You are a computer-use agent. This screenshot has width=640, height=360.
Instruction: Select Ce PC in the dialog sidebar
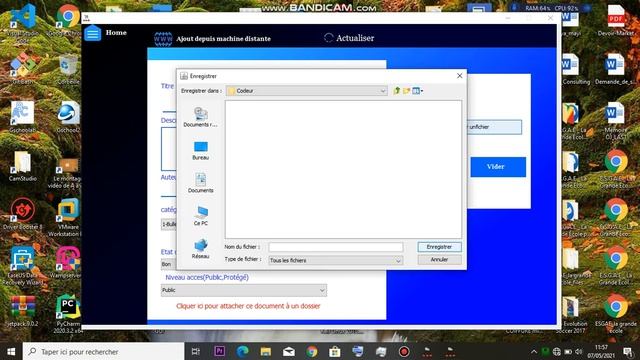click(x=200, y=216)
